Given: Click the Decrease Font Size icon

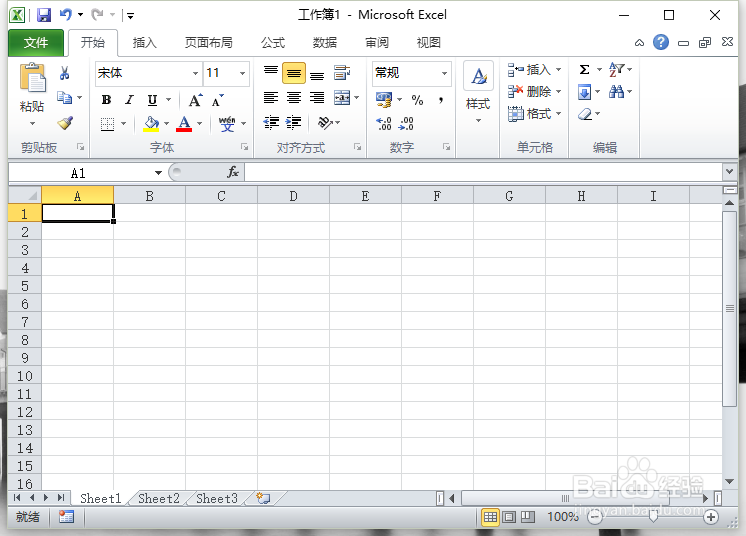Looking at the screenshot, I should coord(217,100).
